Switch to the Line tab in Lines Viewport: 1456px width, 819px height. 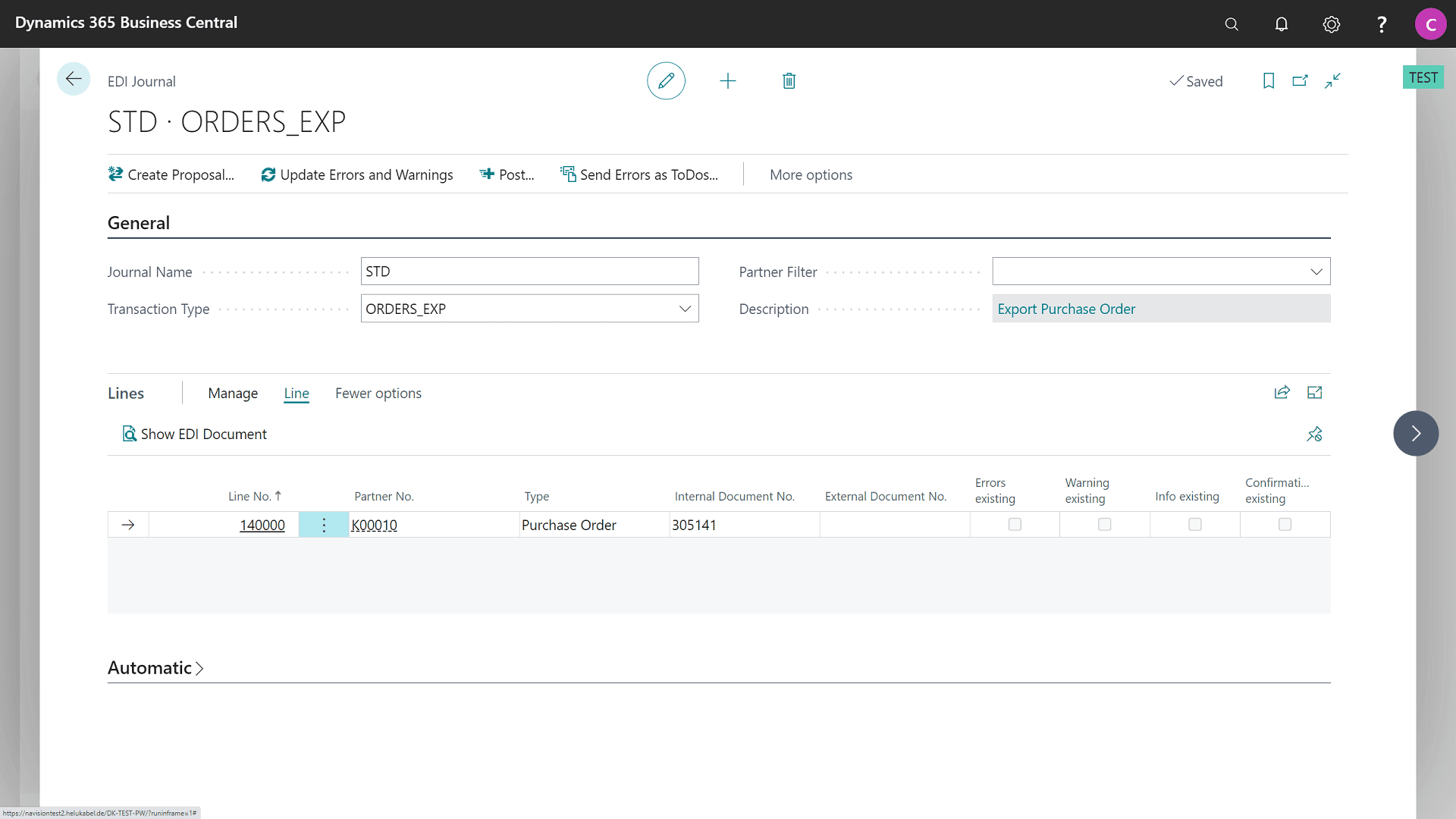click(296, 393)
